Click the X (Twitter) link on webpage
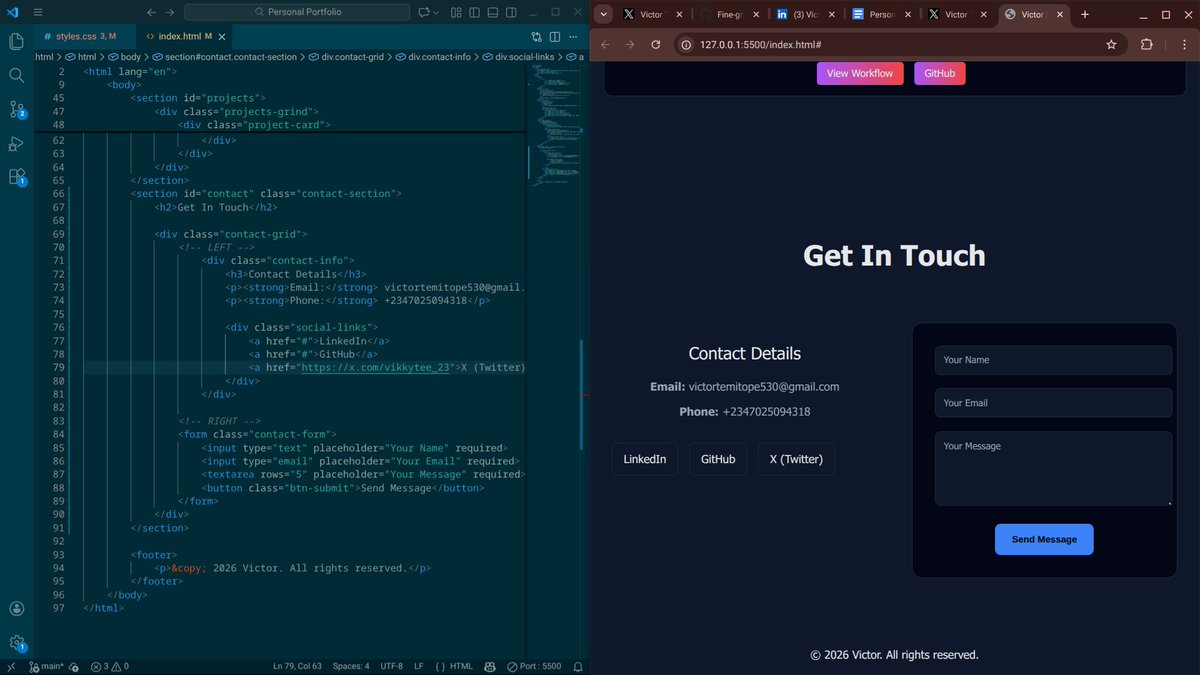This screenshot has height=675, width=1200. [x=796, y=459]
